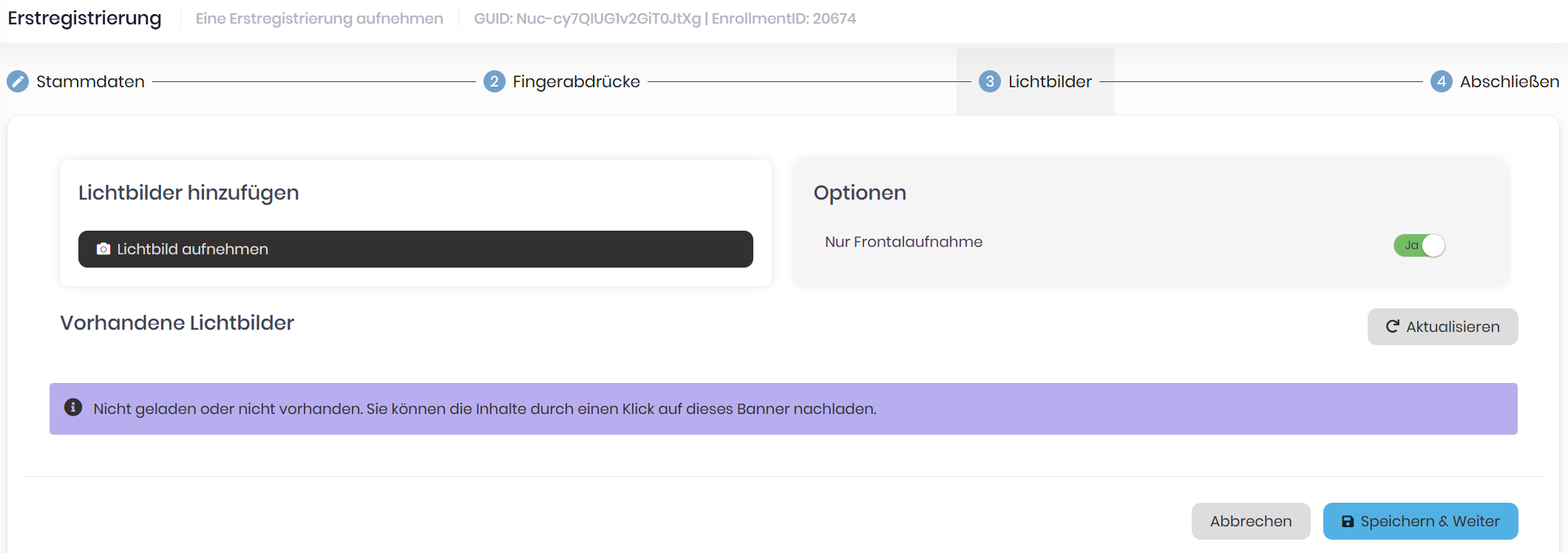1568x553 pixels.
Task: Jump to the Abschließen step label
Action: [1509, 81]
